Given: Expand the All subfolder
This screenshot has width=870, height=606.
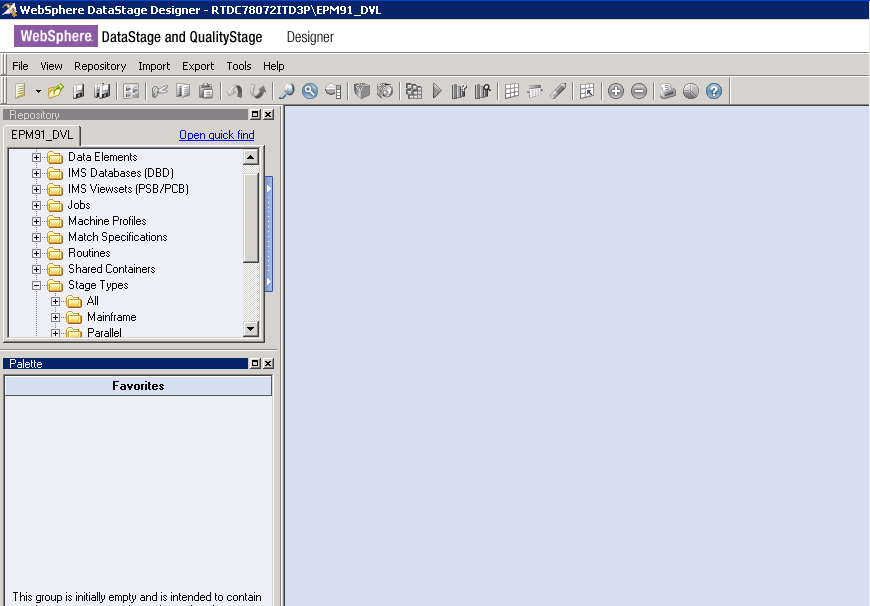Looking at the screenshot, I should coord(55,301).
